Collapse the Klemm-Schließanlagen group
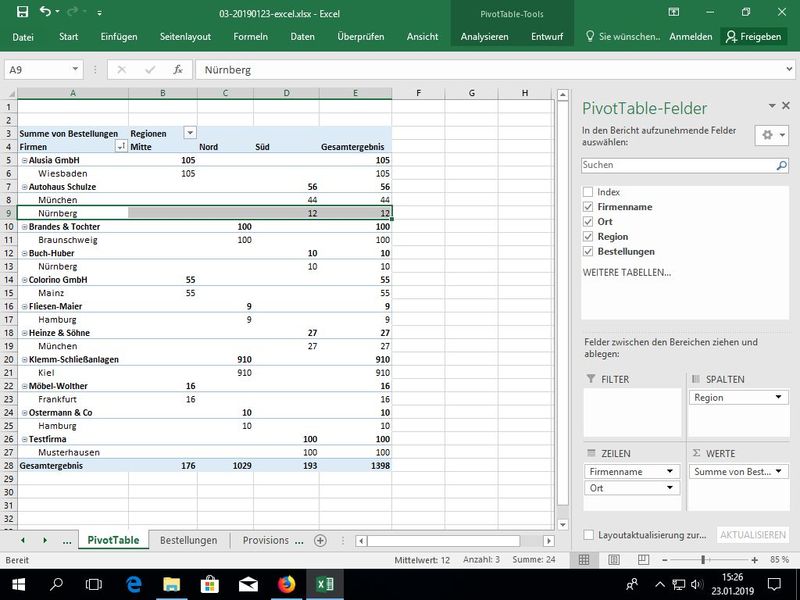Image resolution: width=800 pixels, height=600 pixels. tap(24, 359)
